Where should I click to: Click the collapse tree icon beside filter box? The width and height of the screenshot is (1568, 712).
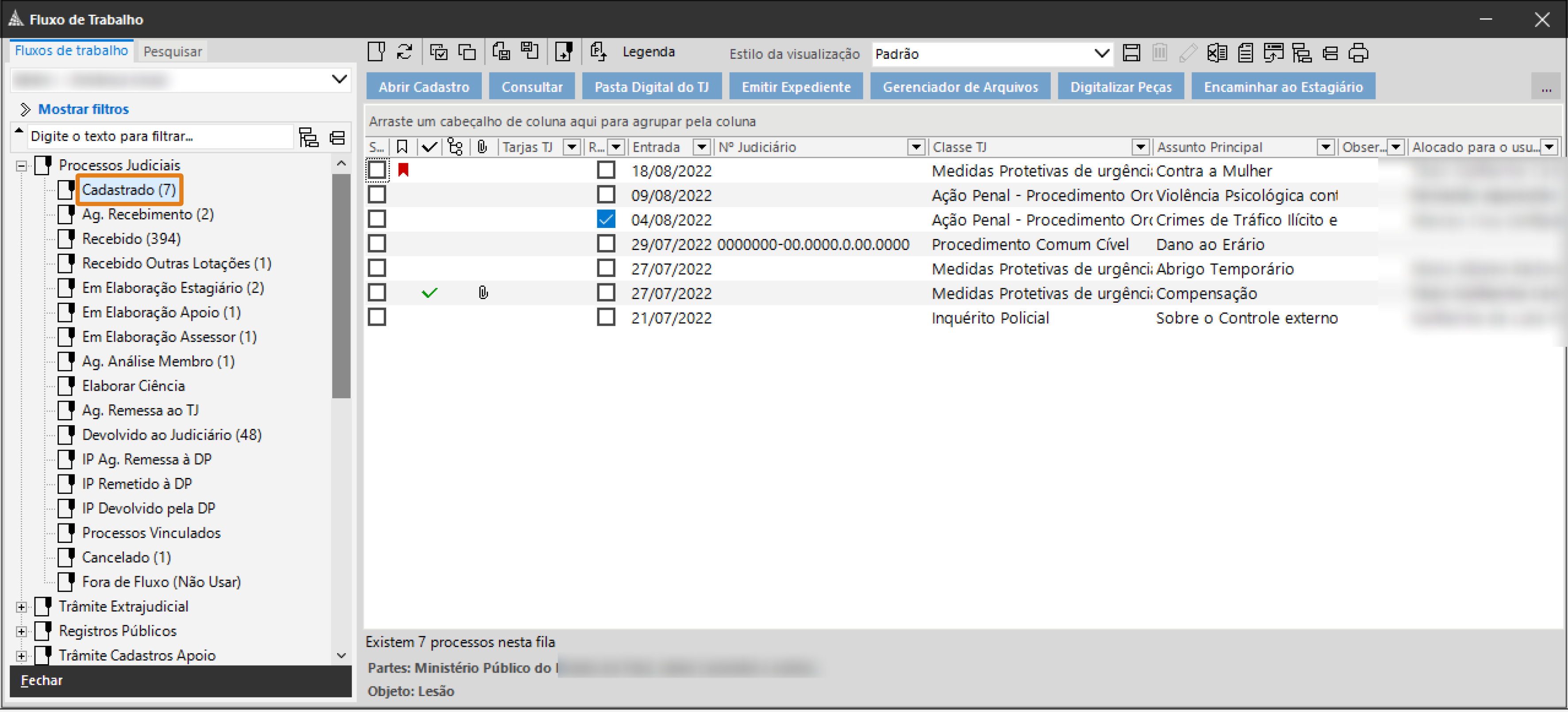click(337, 138)
